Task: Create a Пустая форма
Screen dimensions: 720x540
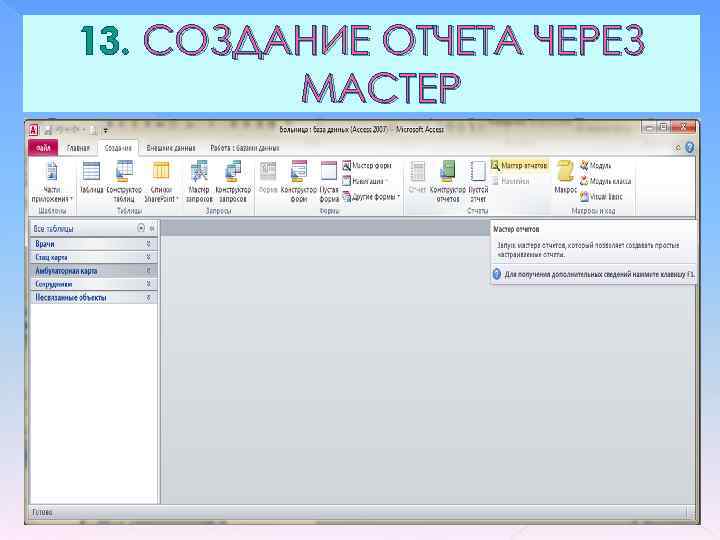Action: pyautogui.click(x=329, y=182)
